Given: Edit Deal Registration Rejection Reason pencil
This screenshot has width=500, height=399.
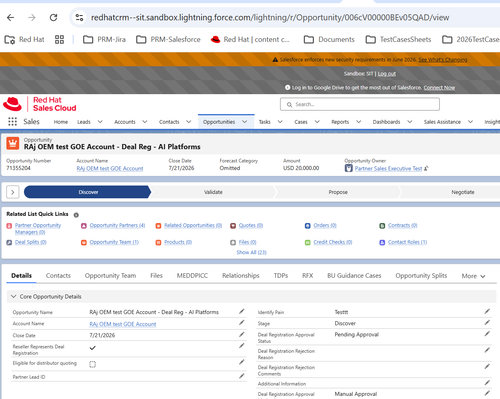Looking at the screenshot, I should [x=487, y=350].
